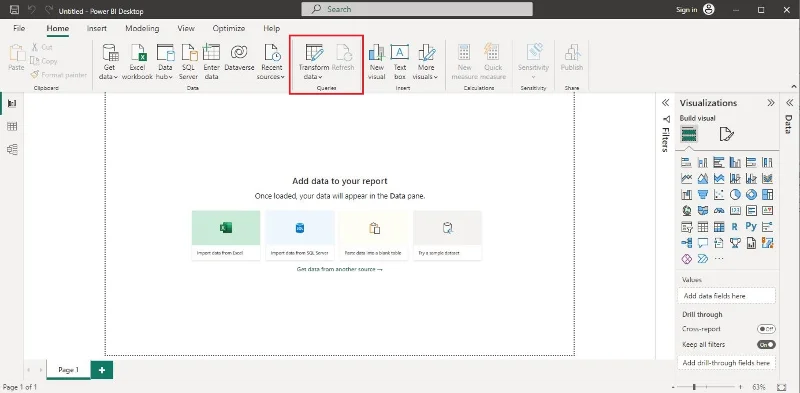
Task: Expand the More visuals dropdown
Action: point(436,77)
